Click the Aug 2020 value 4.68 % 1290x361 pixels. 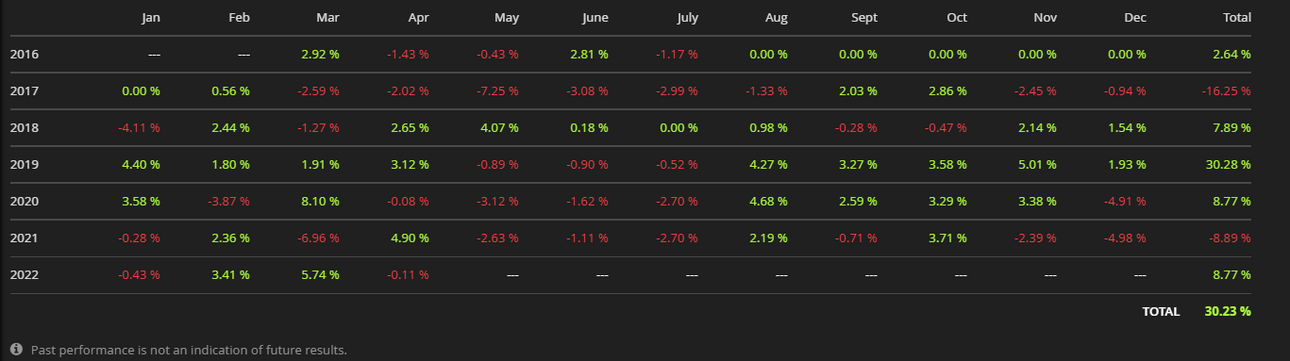point(767,201)
